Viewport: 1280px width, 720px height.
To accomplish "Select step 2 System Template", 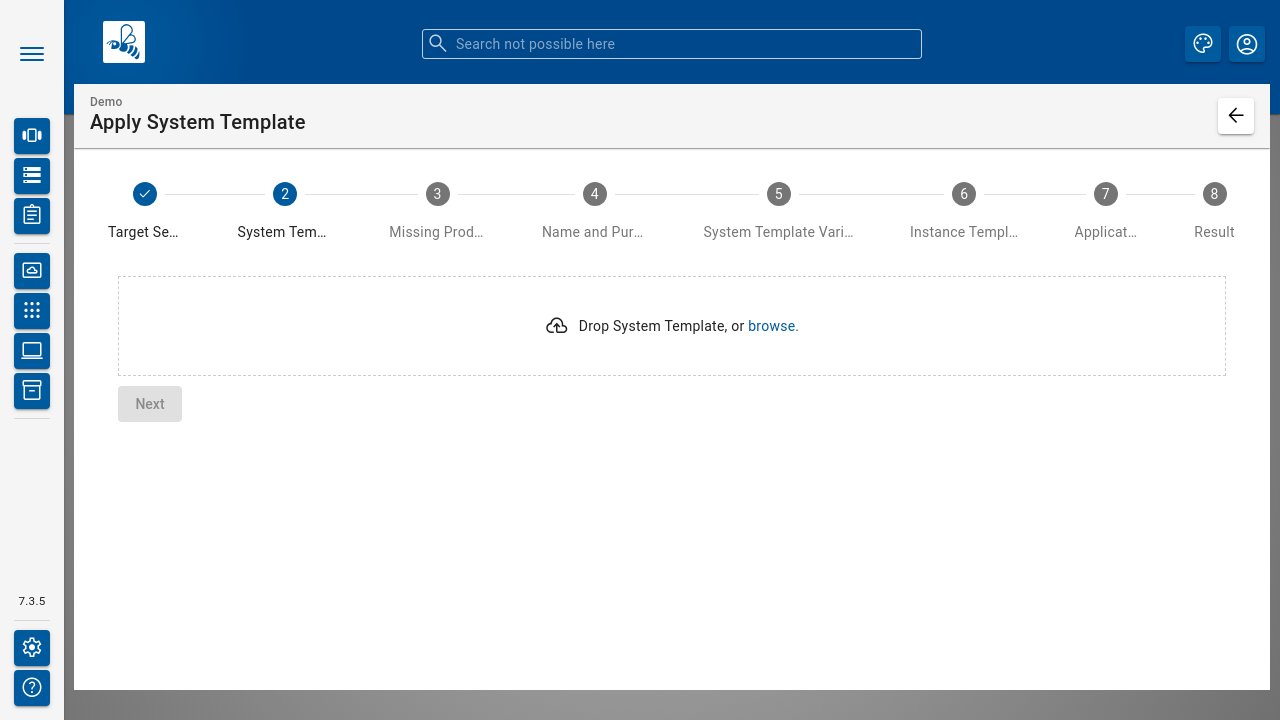I will pos(284,211).
